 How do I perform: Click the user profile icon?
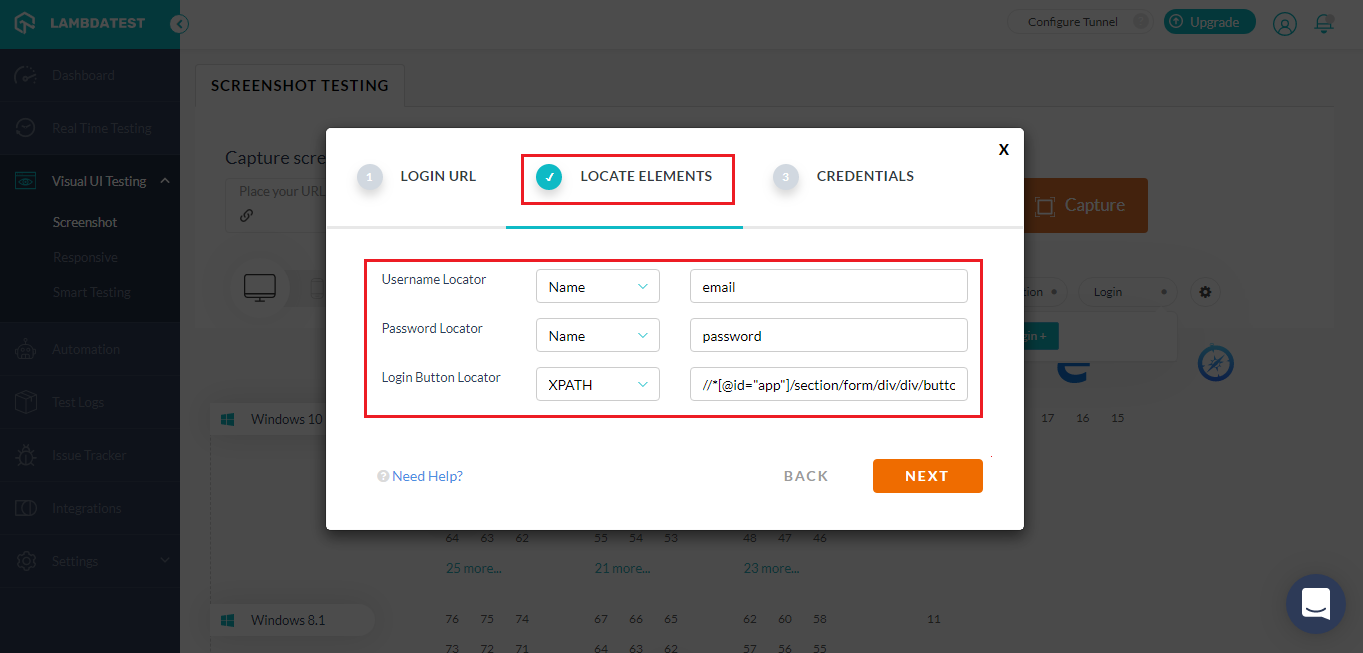click(x=1284, y=23)
